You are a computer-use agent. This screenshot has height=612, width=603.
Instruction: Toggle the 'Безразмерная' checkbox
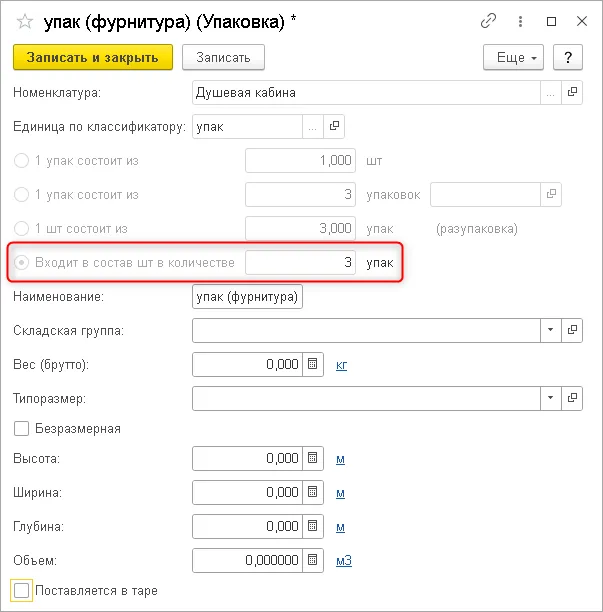tap(21, 429)
